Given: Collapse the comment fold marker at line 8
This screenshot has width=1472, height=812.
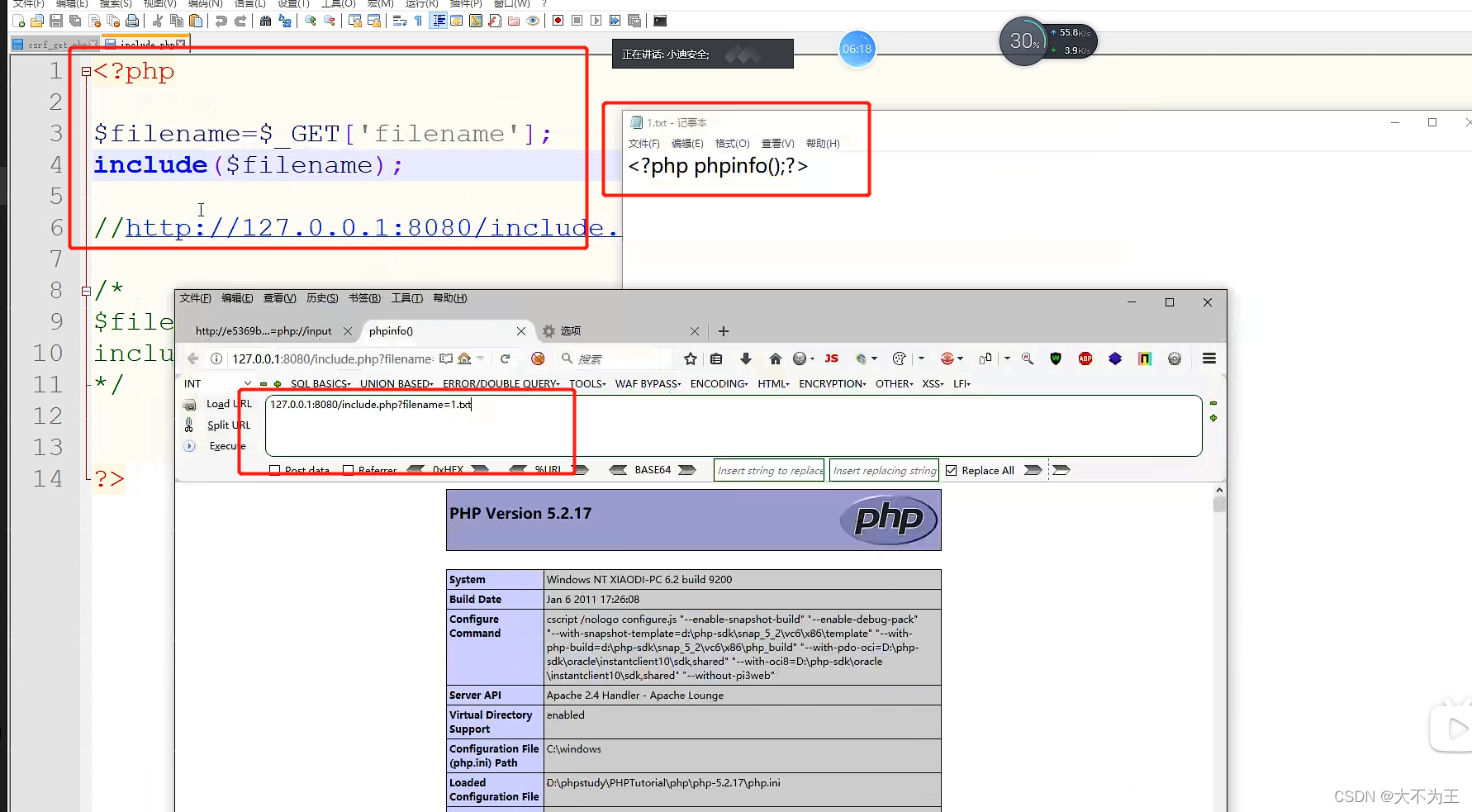Looking at the screenshot, I should [x=86, y=291].
